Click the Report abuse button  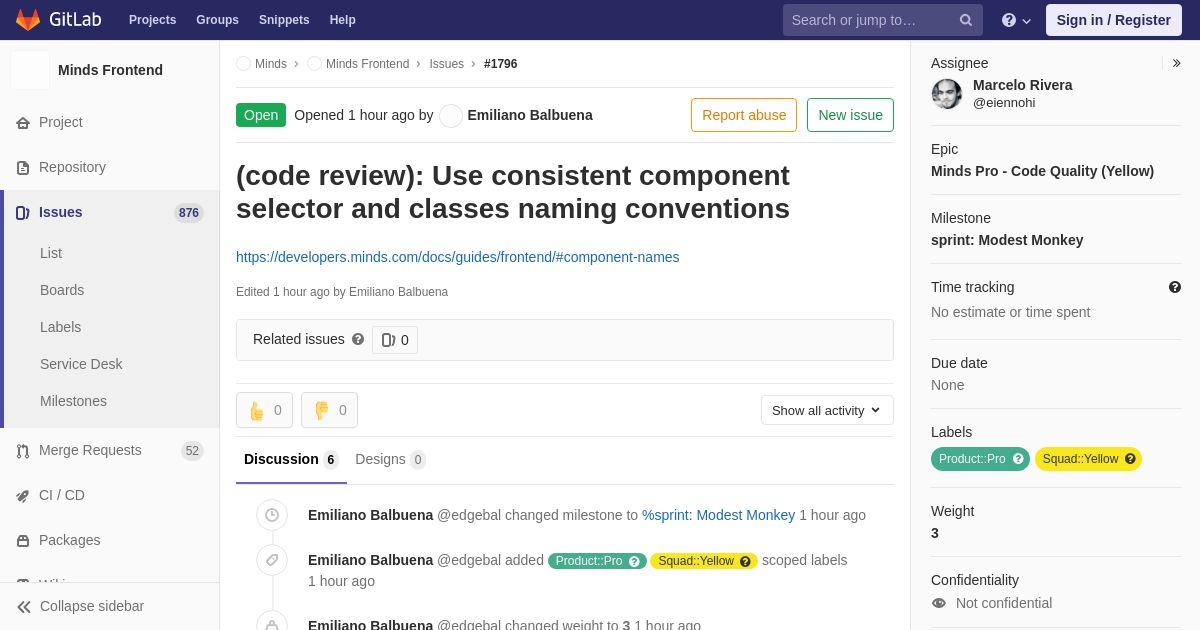tap(744, 115)
